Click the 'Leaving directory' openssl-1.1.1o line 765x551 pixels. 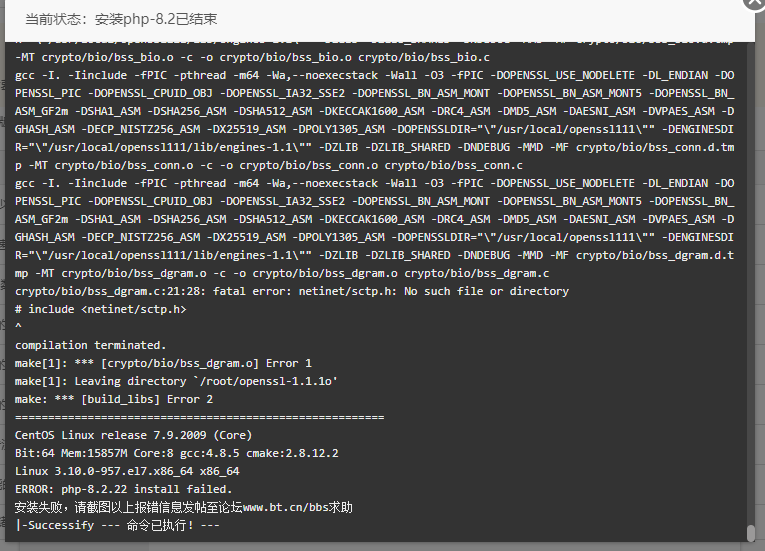176,382
